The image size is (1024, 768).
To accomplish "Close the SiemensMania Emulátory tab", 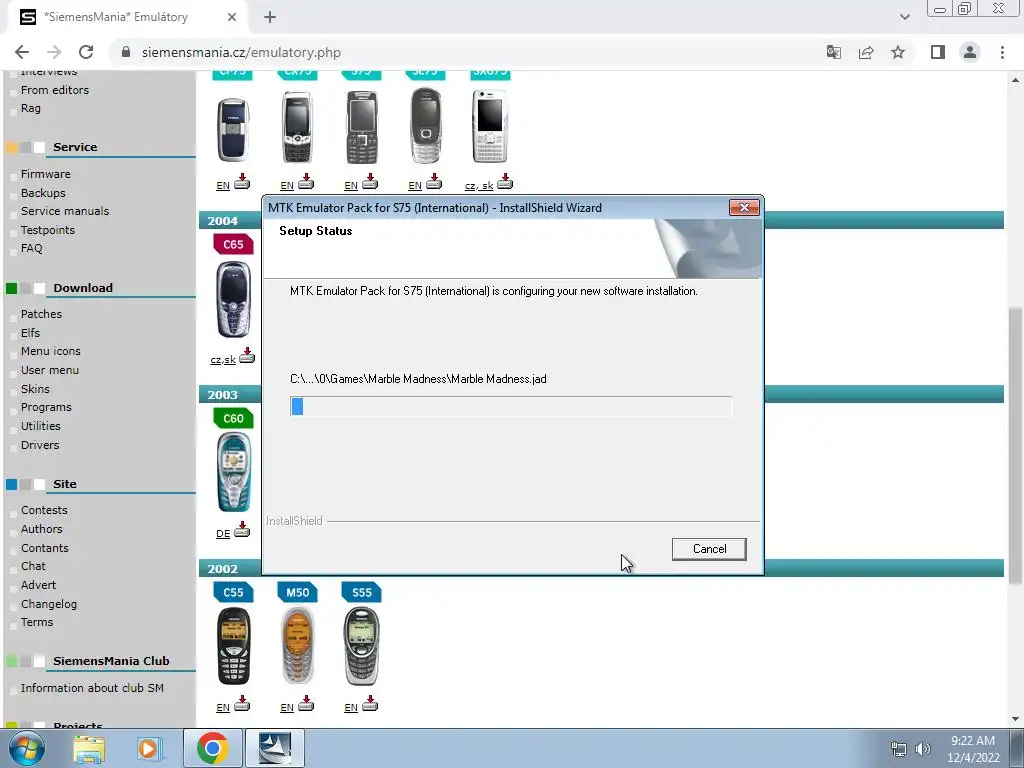I will (232, 17).
